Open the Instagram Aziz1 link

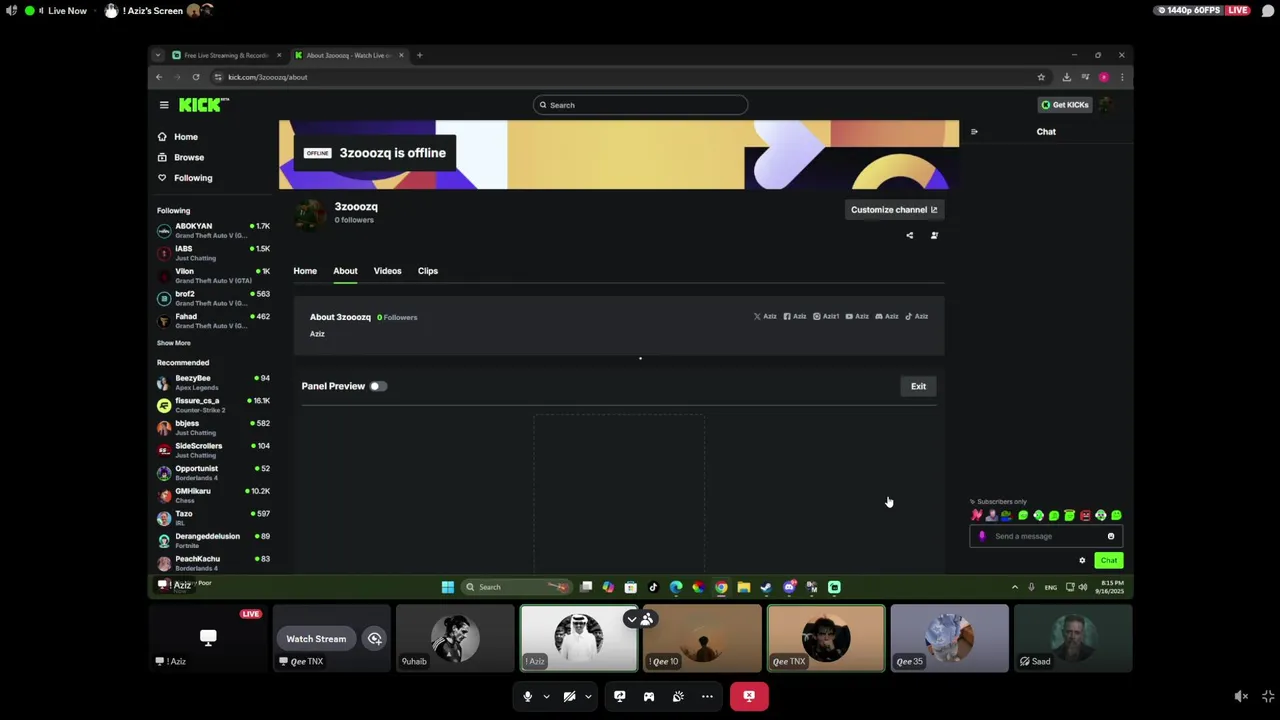[826, 316]
